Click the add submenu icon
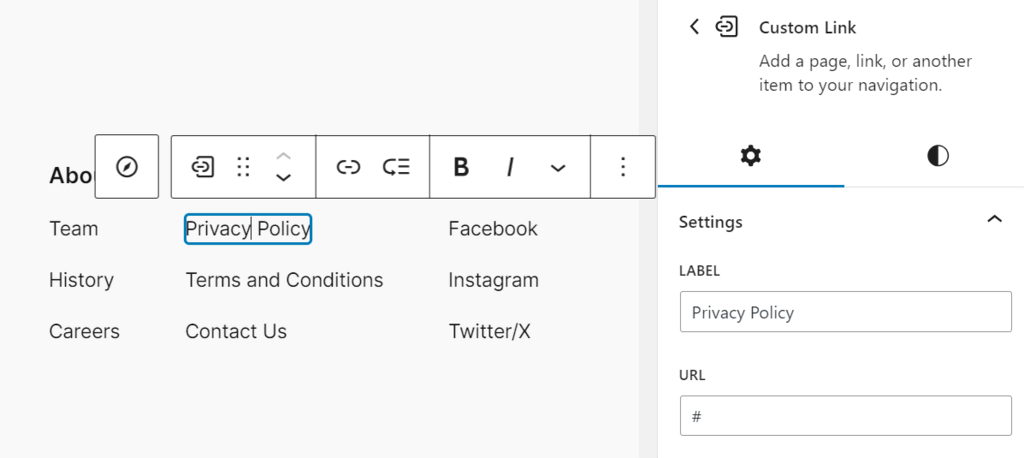This screenshot has width=1024, height=458. pyautogui.click(x=396, y=167)
